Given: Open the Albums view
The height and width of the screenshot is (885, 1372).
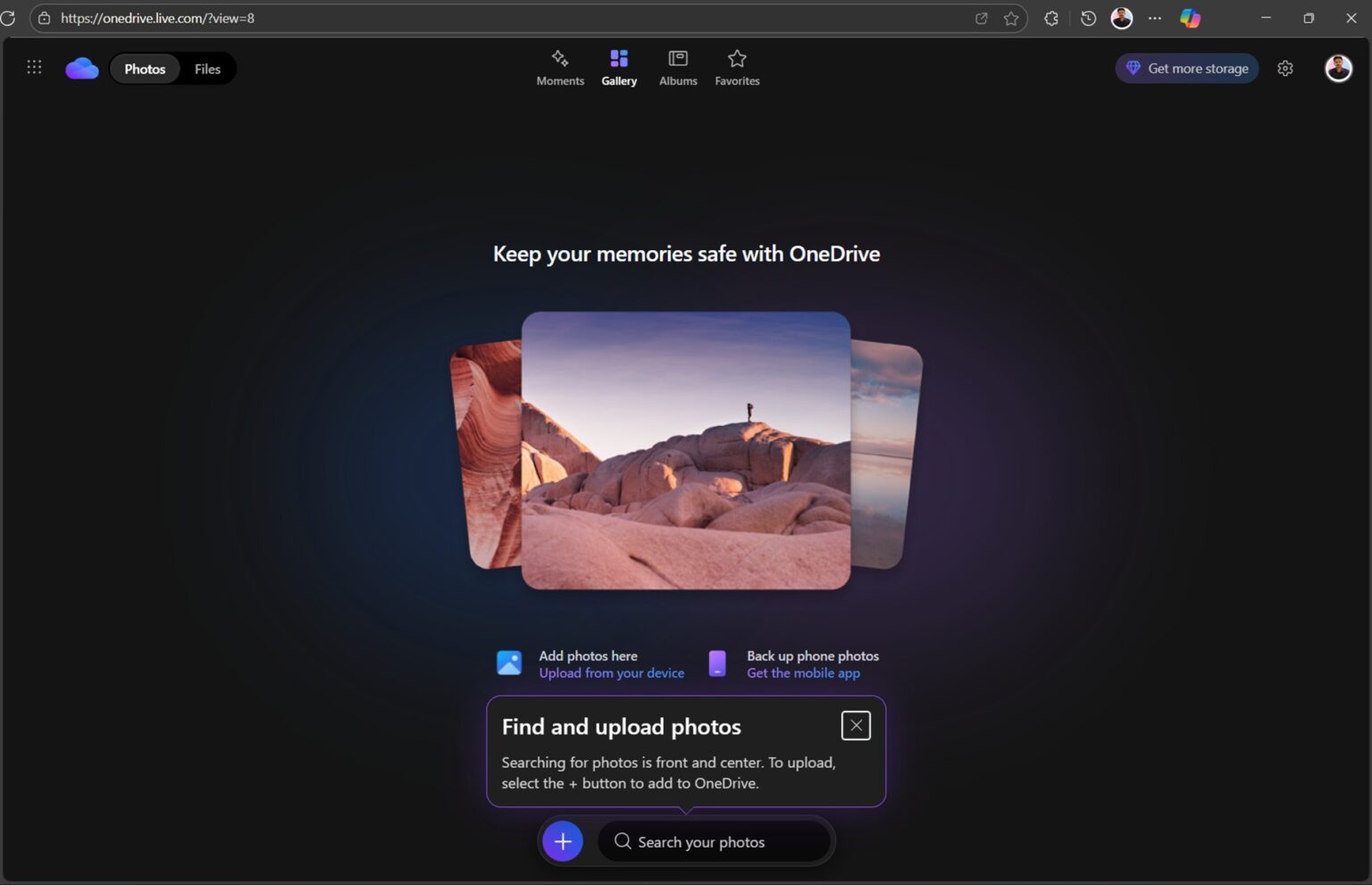Looking at the screenshot, I should (677, 67).
